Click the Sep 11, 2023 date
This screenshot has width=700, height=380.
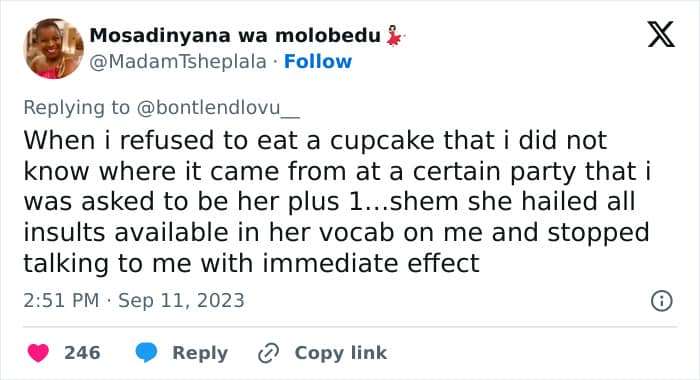point(181,301)
